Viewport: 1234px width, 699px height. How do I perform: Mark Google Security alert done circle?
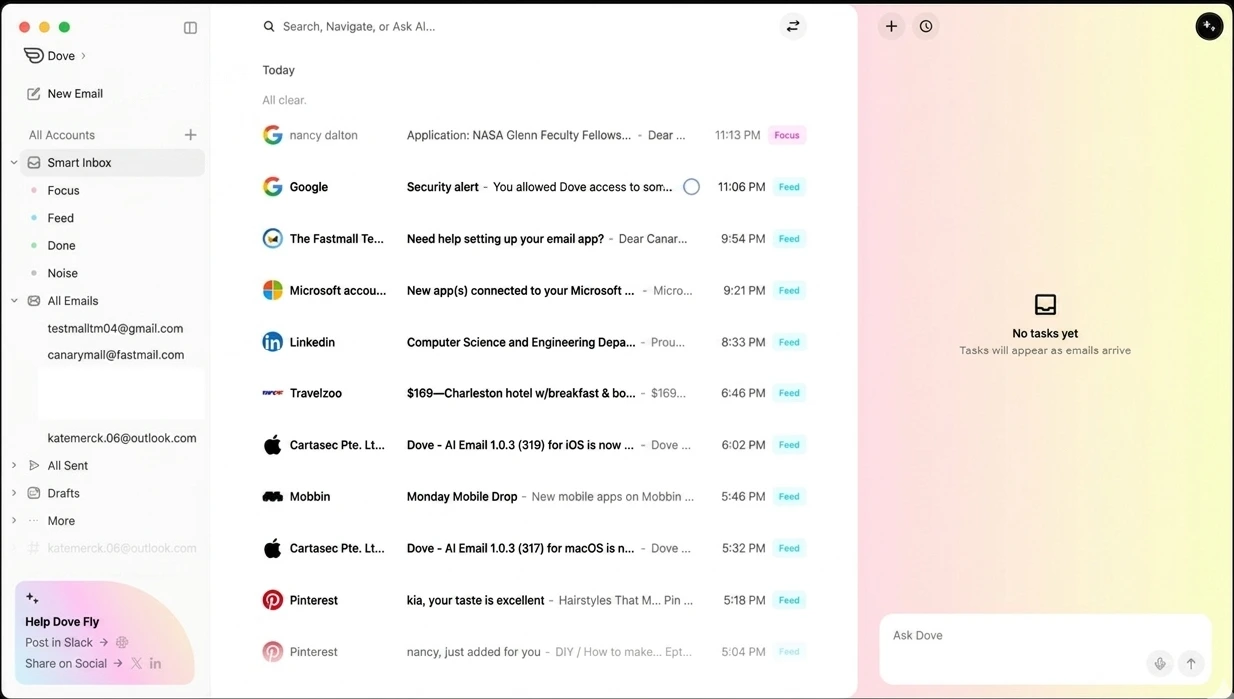pyautogui.click(x=691, y=187)
